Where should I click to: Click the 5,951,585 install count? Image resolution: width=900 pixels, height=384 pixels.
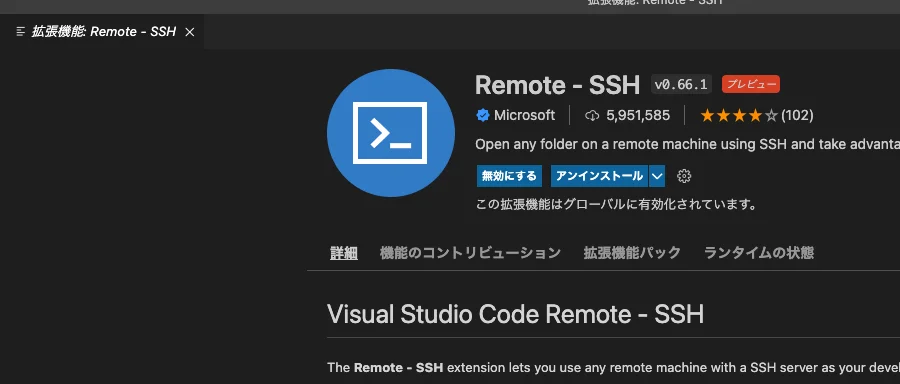pos(638,115)
